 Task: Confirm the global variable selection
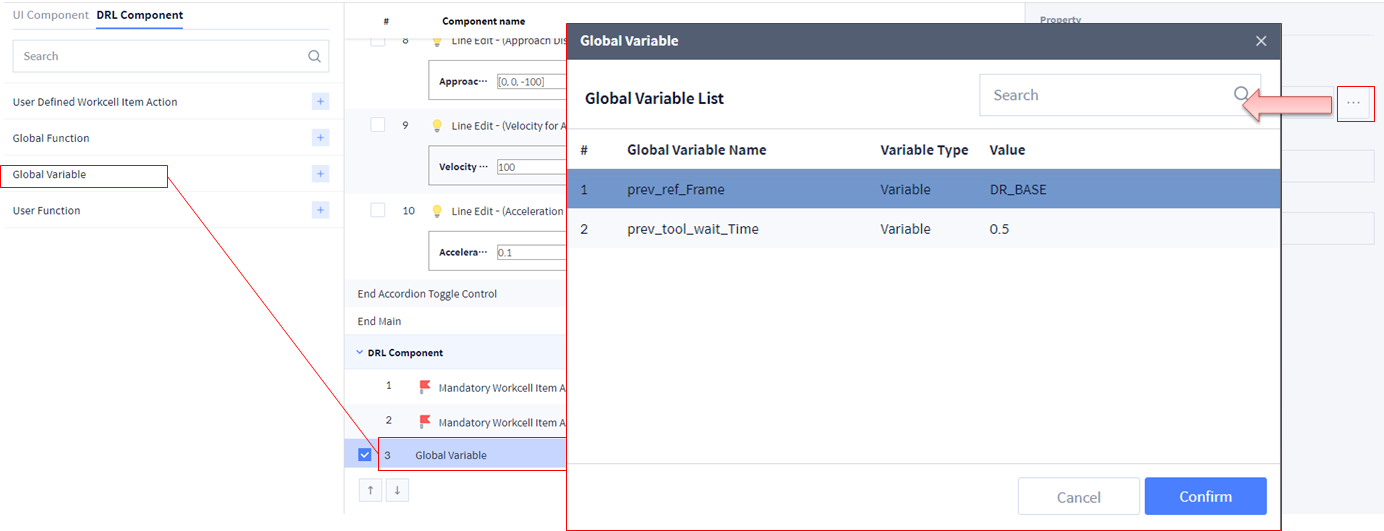pos(1205,496)
